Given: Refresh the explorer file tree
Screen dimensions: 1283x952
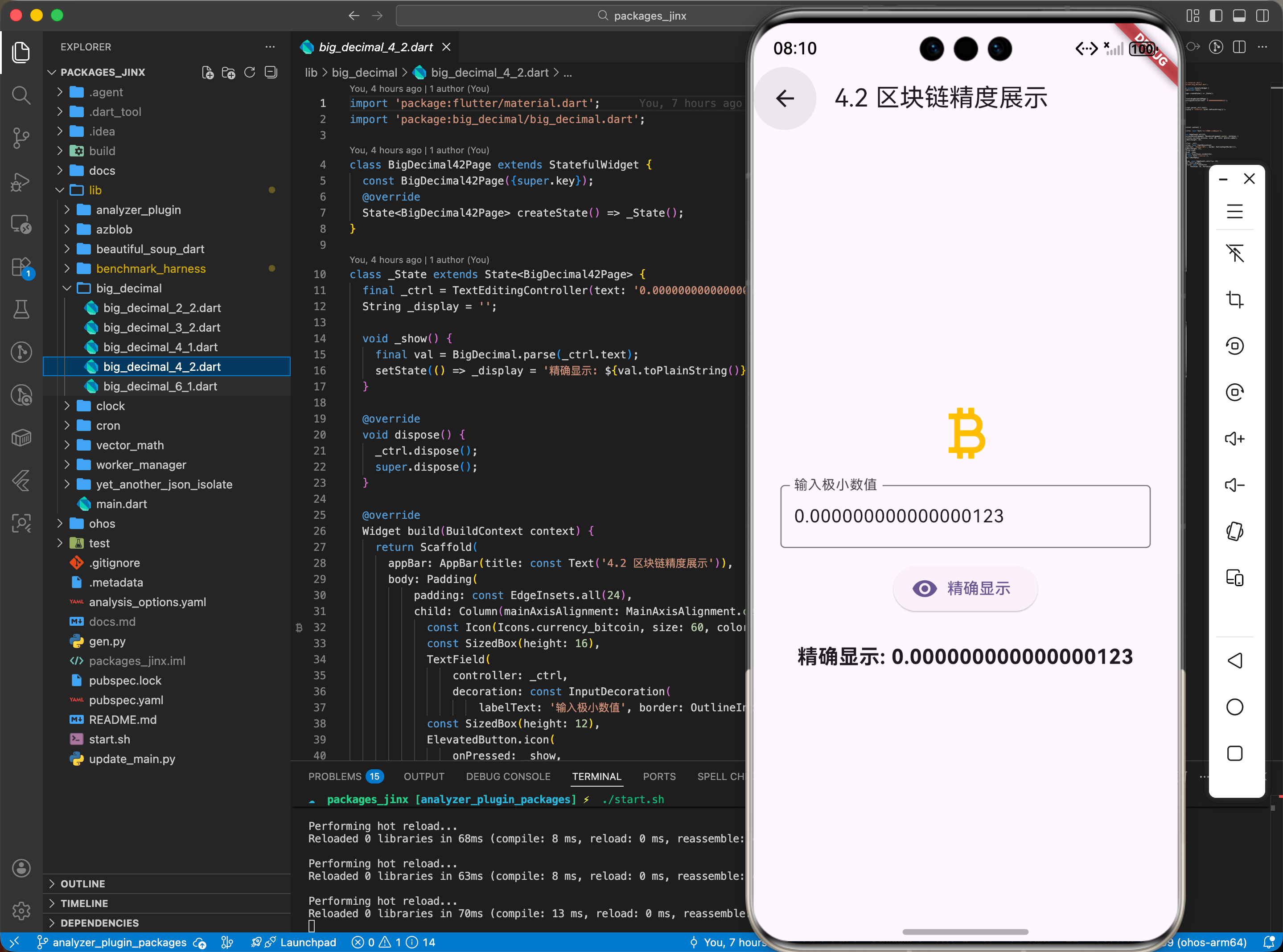Looking at the screenshot, I should click(x=250, y=72).
